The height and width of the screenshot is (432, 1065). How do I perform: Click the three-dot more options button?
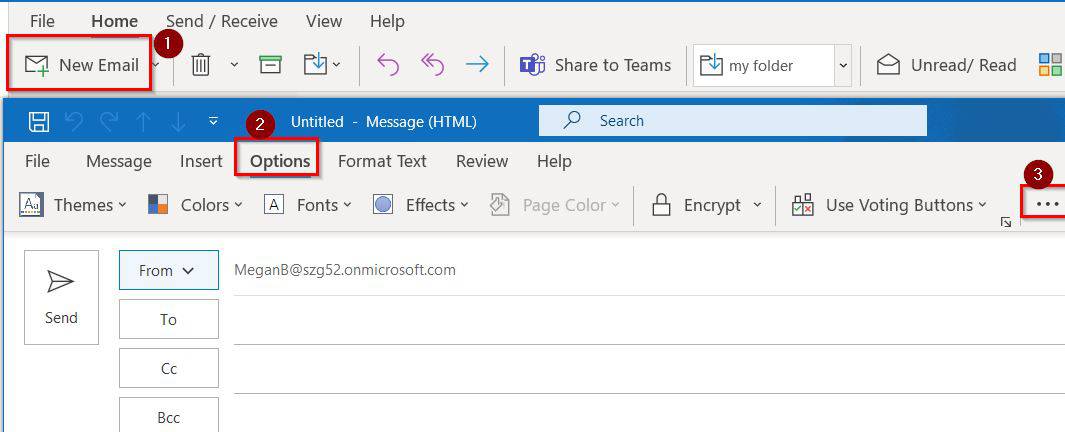pos(1047,204)
